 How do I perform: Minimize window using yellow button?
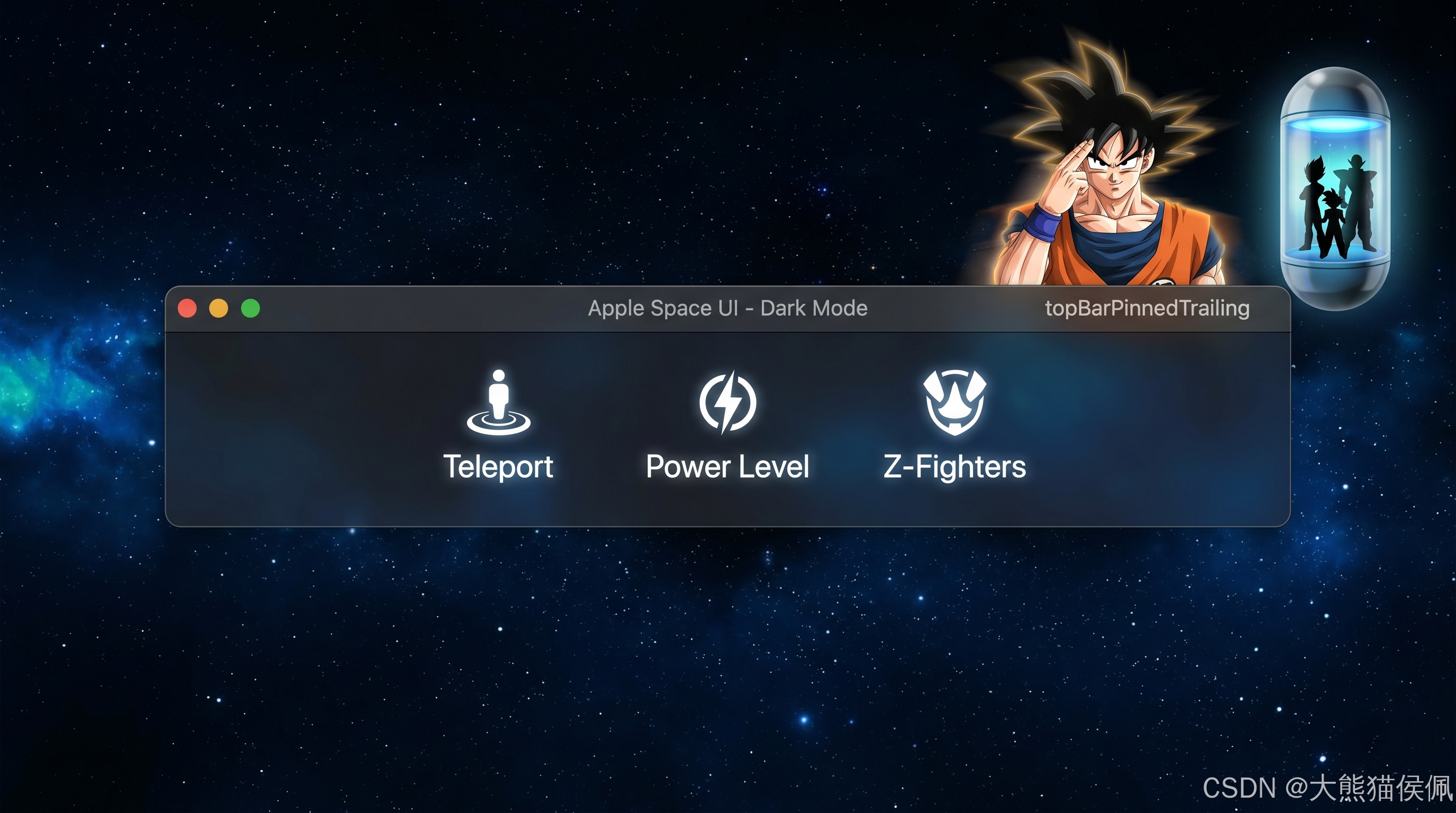pos(219,309)
